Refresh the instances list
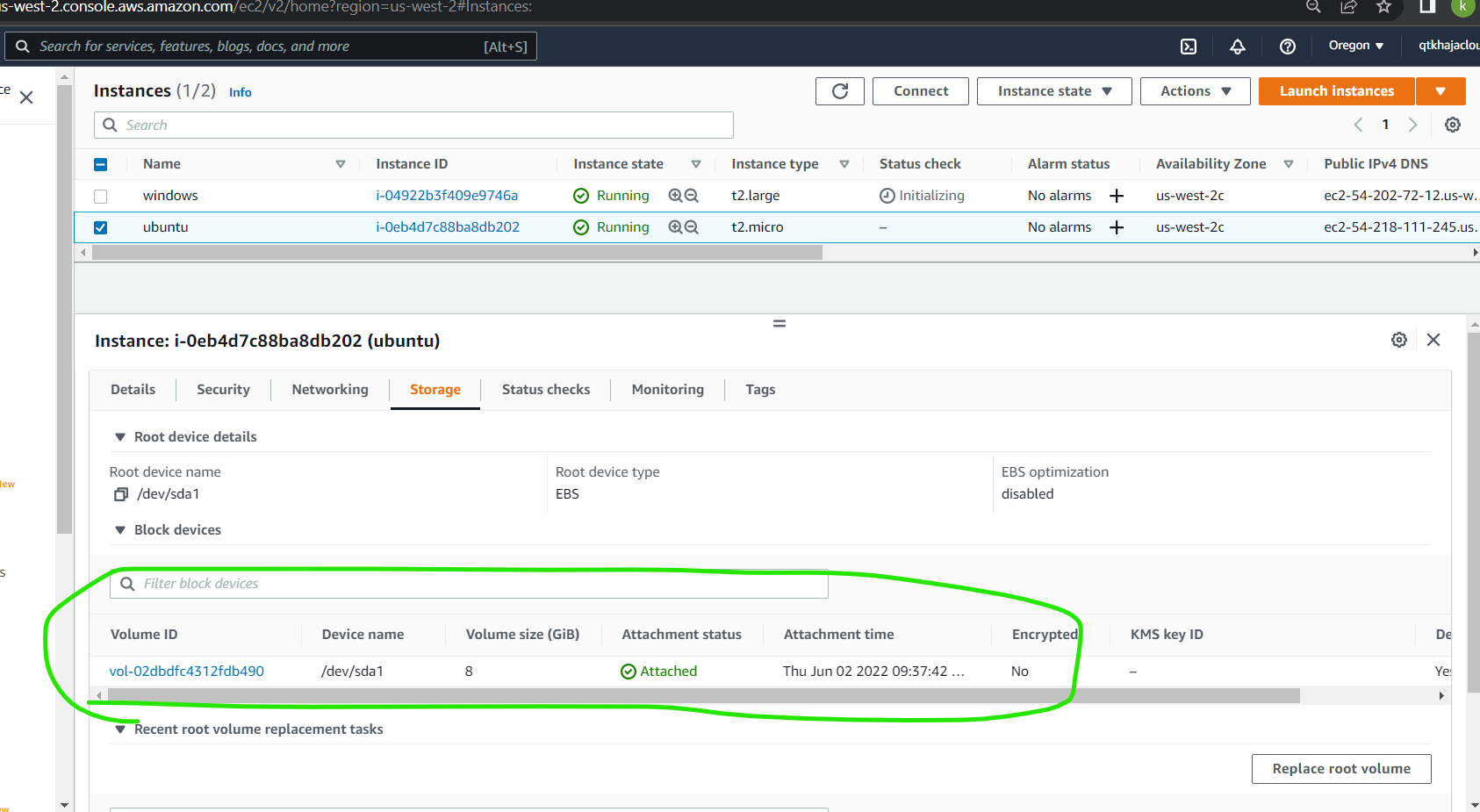Image resolution: width=1480 pixels, height=812 pixels. (840, 91)
